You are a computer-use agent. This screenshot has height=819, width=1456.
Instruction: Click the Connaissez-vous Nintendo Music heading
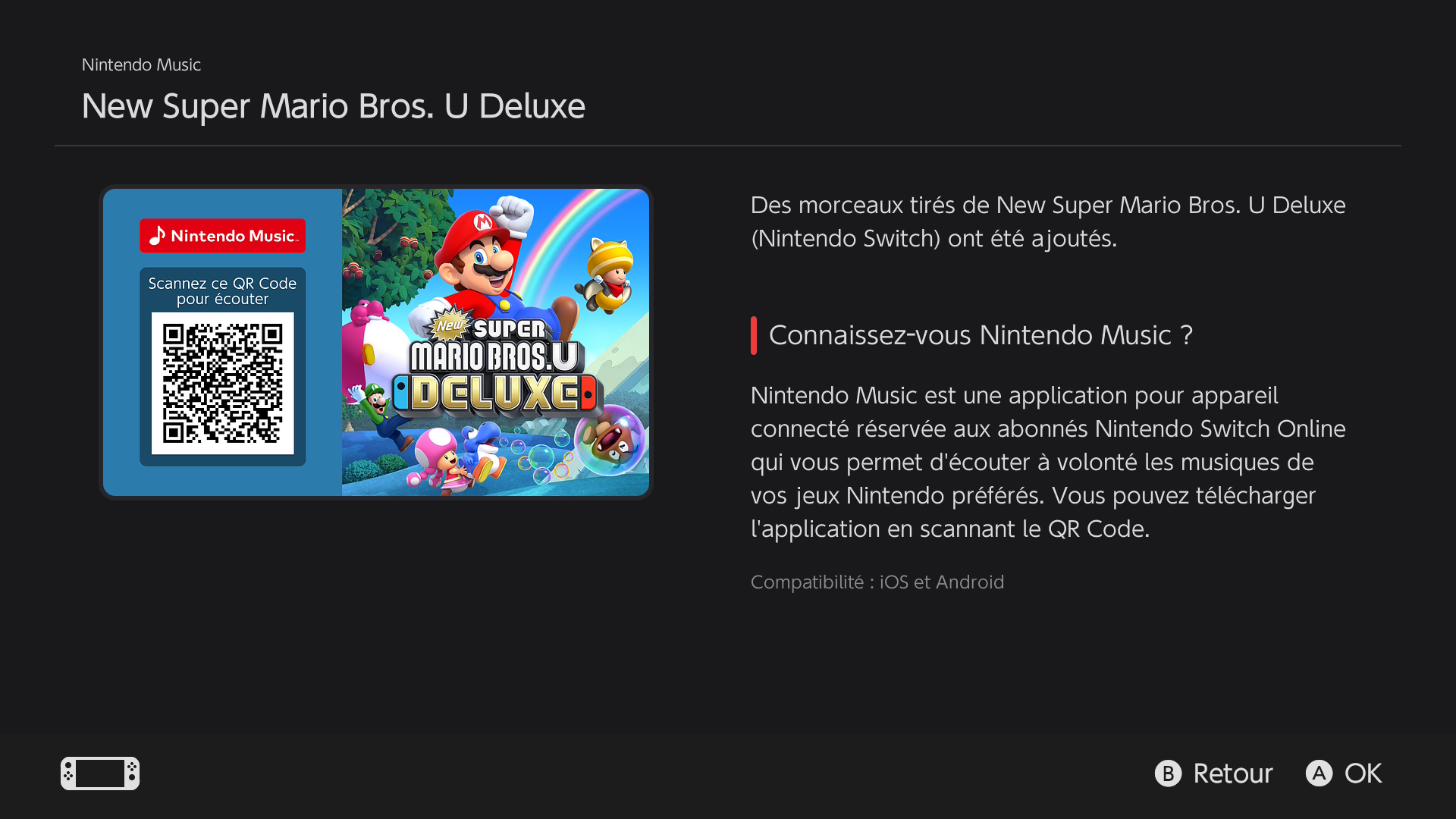(x=981, y=335)
